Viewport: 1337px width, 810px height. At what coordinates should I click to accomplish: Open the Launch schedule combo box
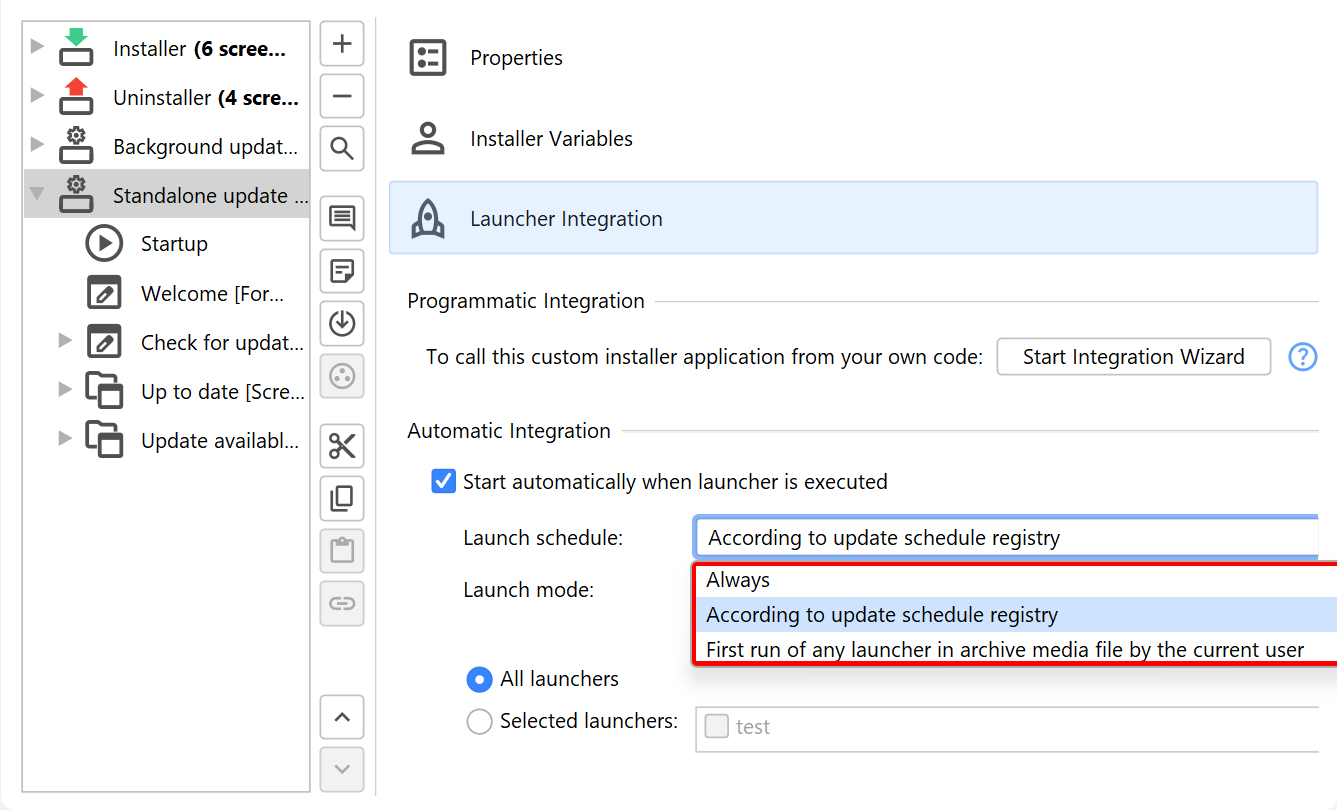click(1005, 538)
